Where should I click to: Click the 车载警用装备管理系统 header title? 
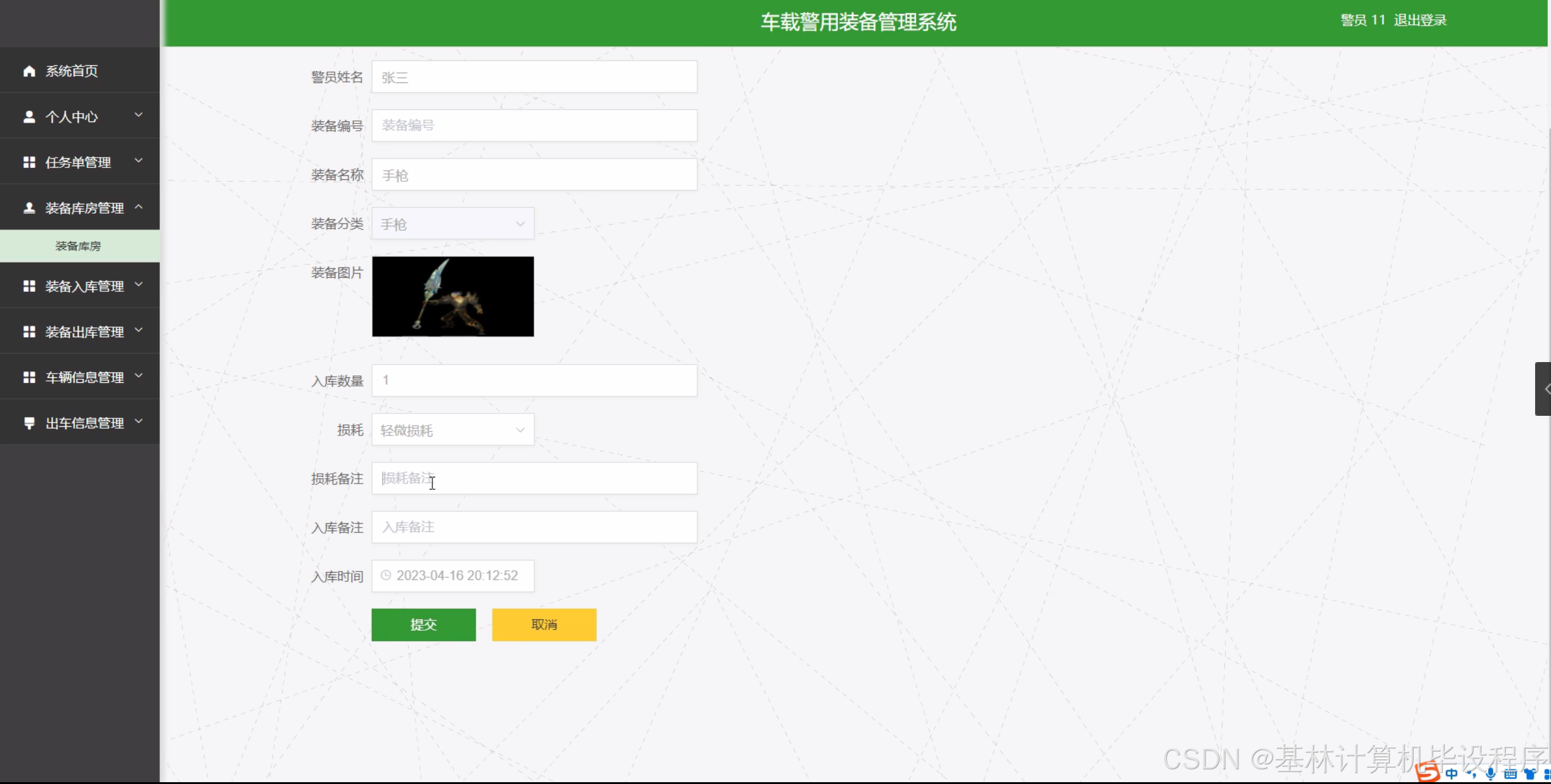(x=858, y=22)
